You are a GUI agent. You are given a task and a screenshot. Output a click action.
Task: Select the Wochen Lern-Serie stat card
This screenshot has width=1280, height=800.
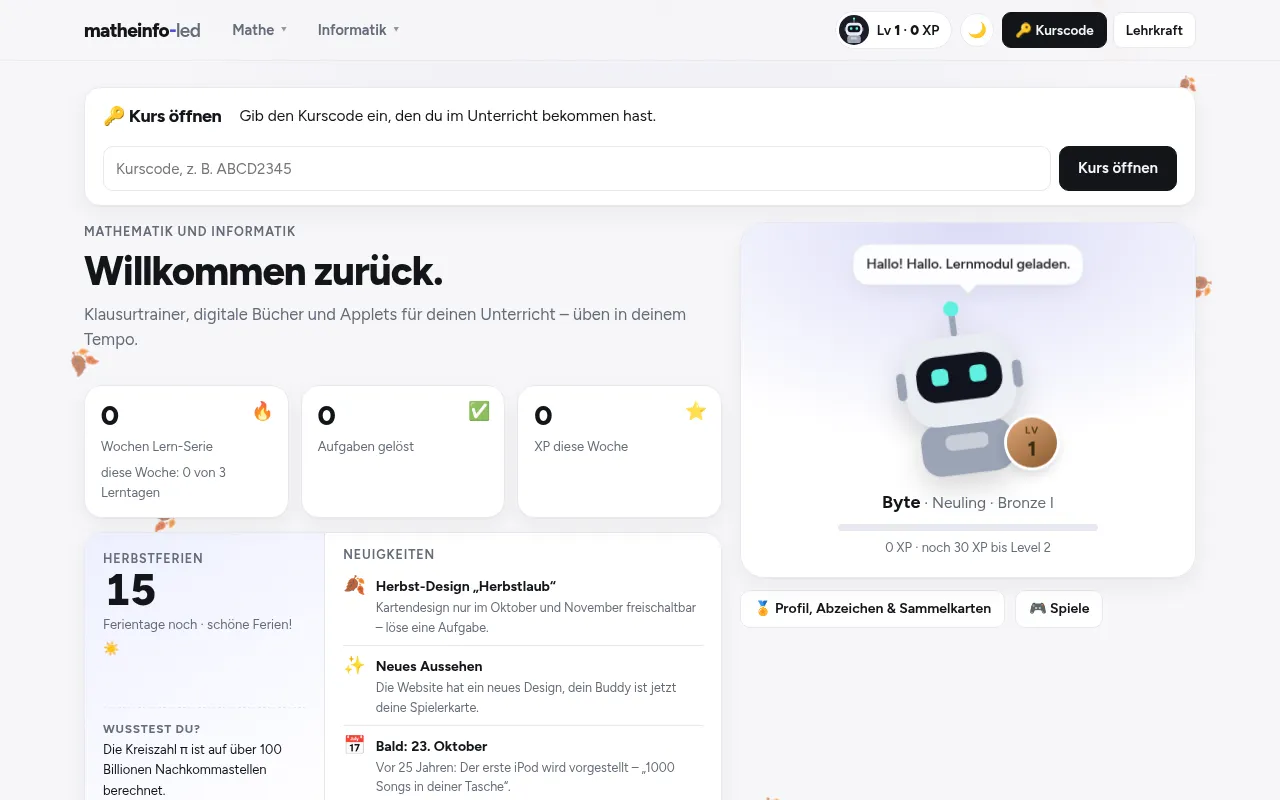tap(187, 452)
